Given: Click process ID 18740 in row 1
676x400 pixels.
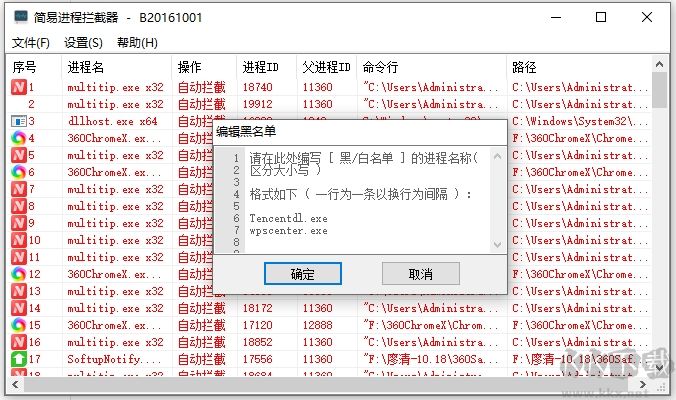Looking at the screenshot, I should click(x=257, y=87).
